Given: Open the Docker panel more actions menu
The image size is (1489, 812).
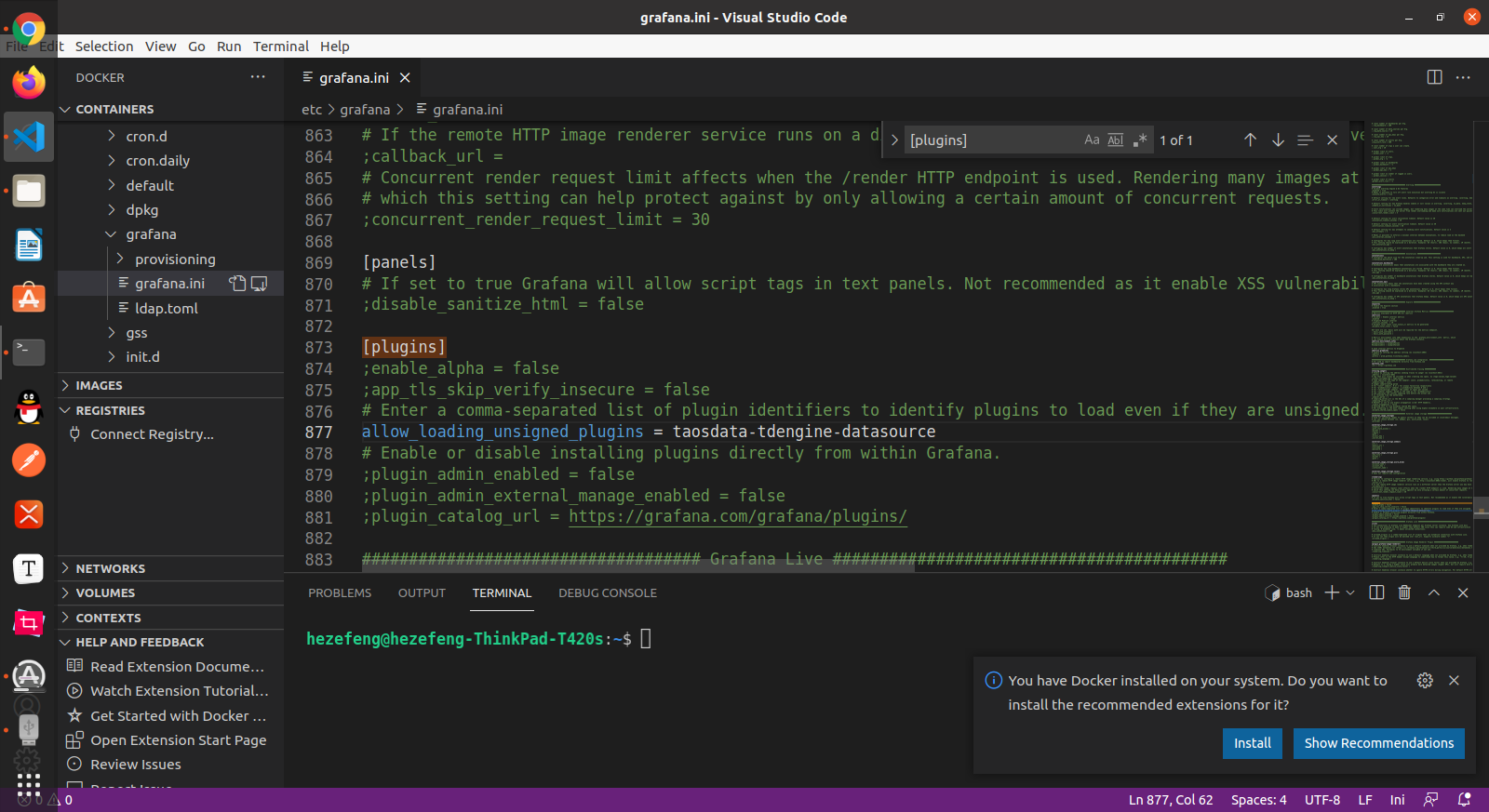Looking at the screenshot, I should (258, 77).
